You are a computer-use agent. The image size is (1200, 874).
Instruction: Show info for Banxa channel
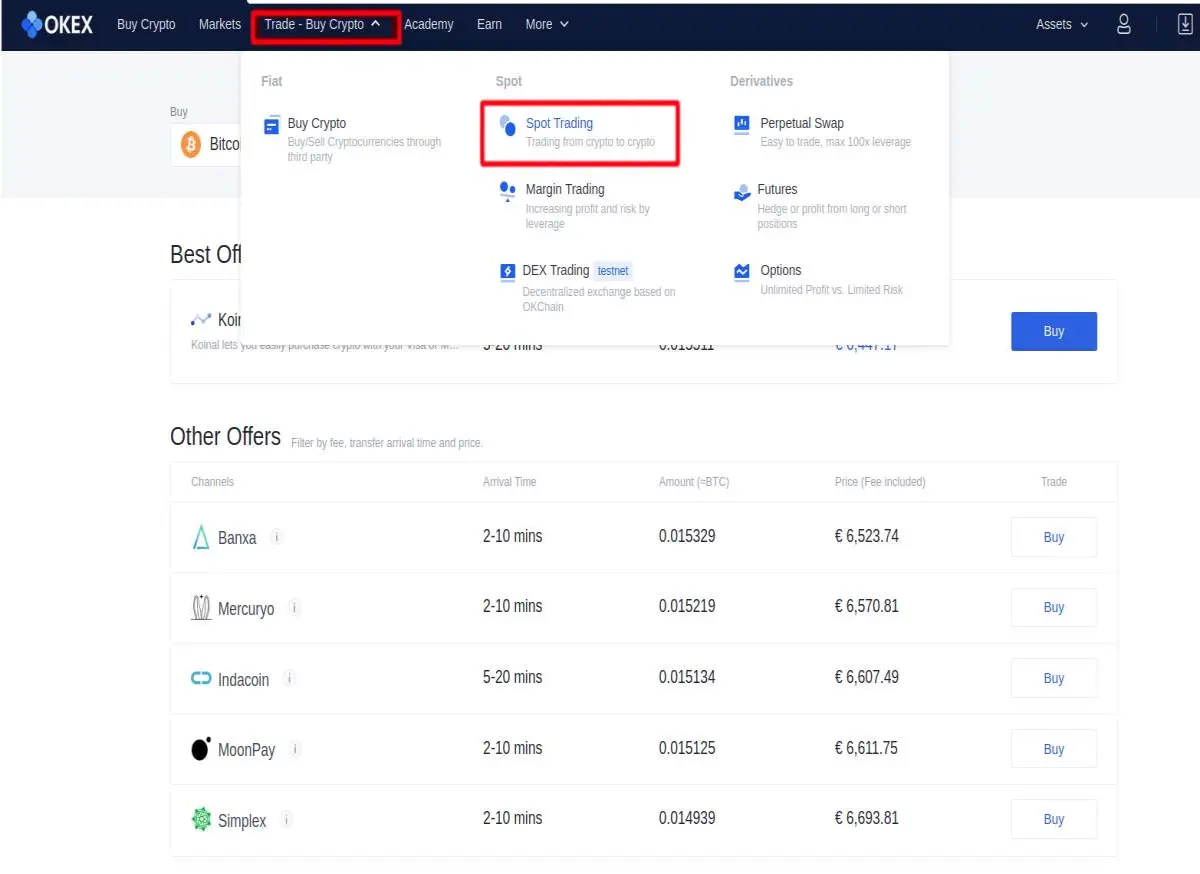(x=277, y=537)
